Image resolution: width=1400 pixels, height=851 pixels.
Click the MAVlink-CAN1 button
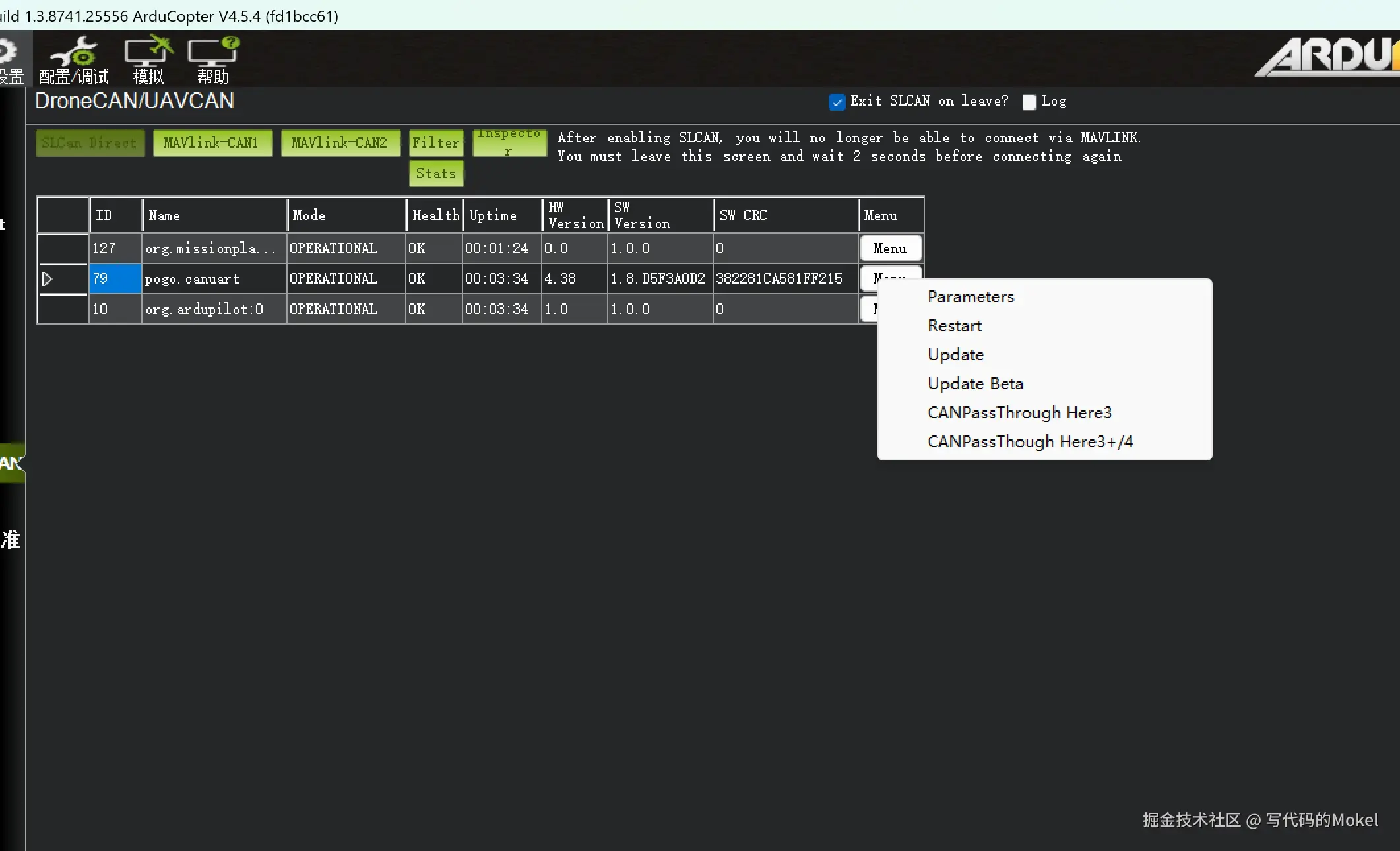[x=212, y=142]
